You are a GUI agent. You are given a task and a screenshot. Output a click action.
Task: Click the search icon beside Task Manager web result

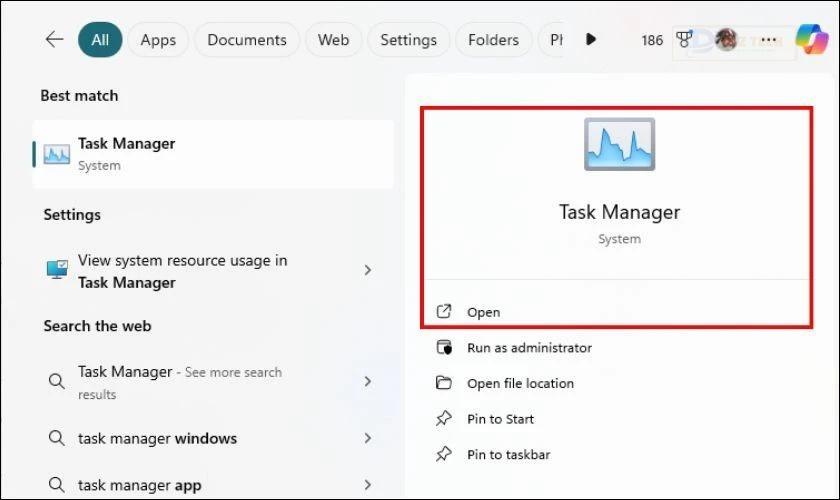pos(56,381)
